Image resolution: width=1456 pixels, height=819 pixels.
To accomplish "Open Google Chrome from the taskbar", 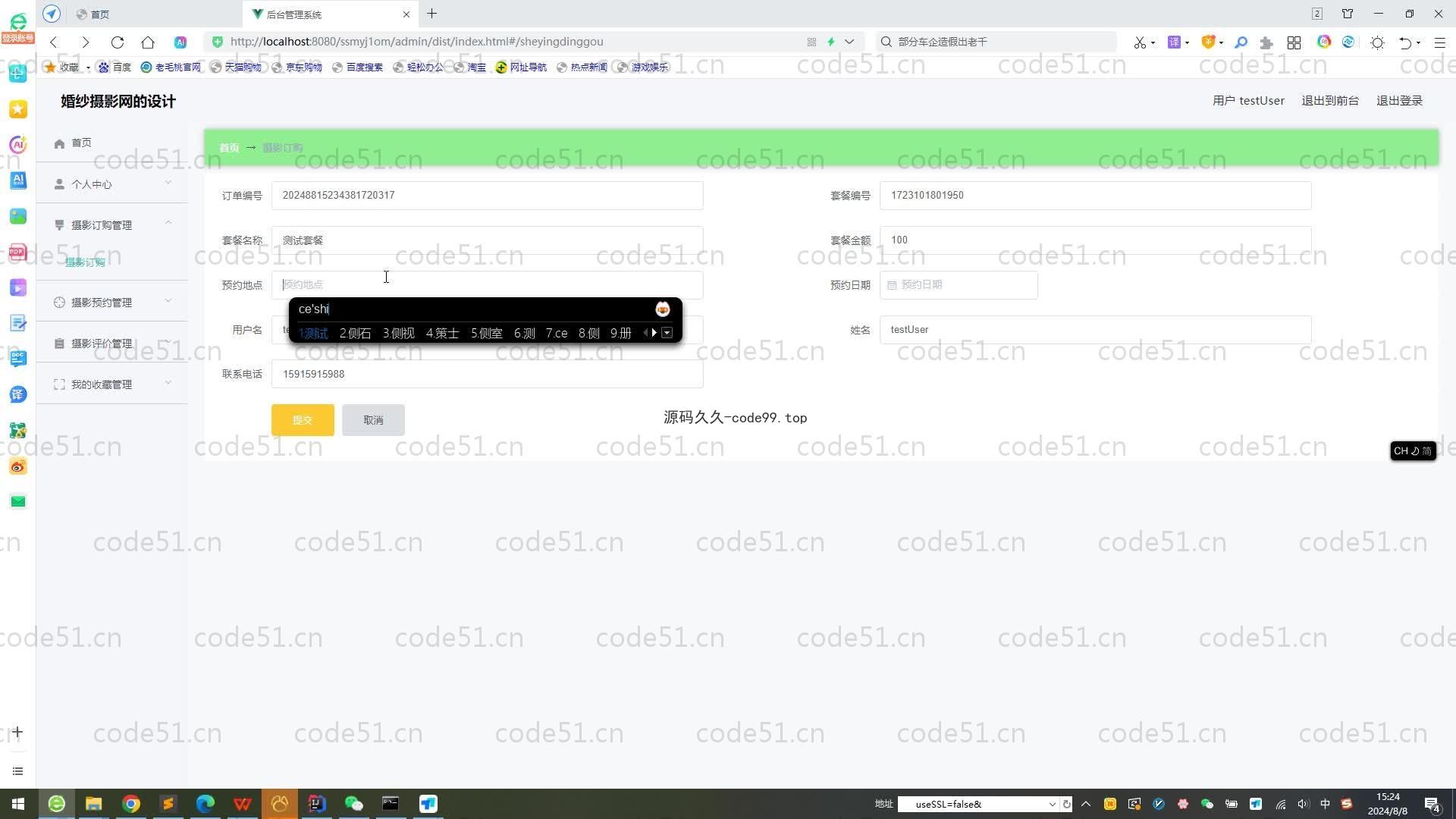I will 131,804.
